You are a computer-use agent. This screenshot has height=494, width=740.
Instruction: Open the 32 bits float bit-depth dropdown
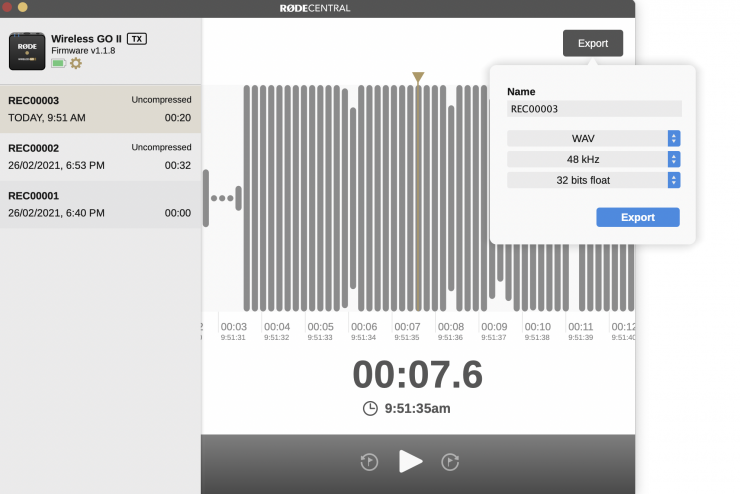[594, 180]
